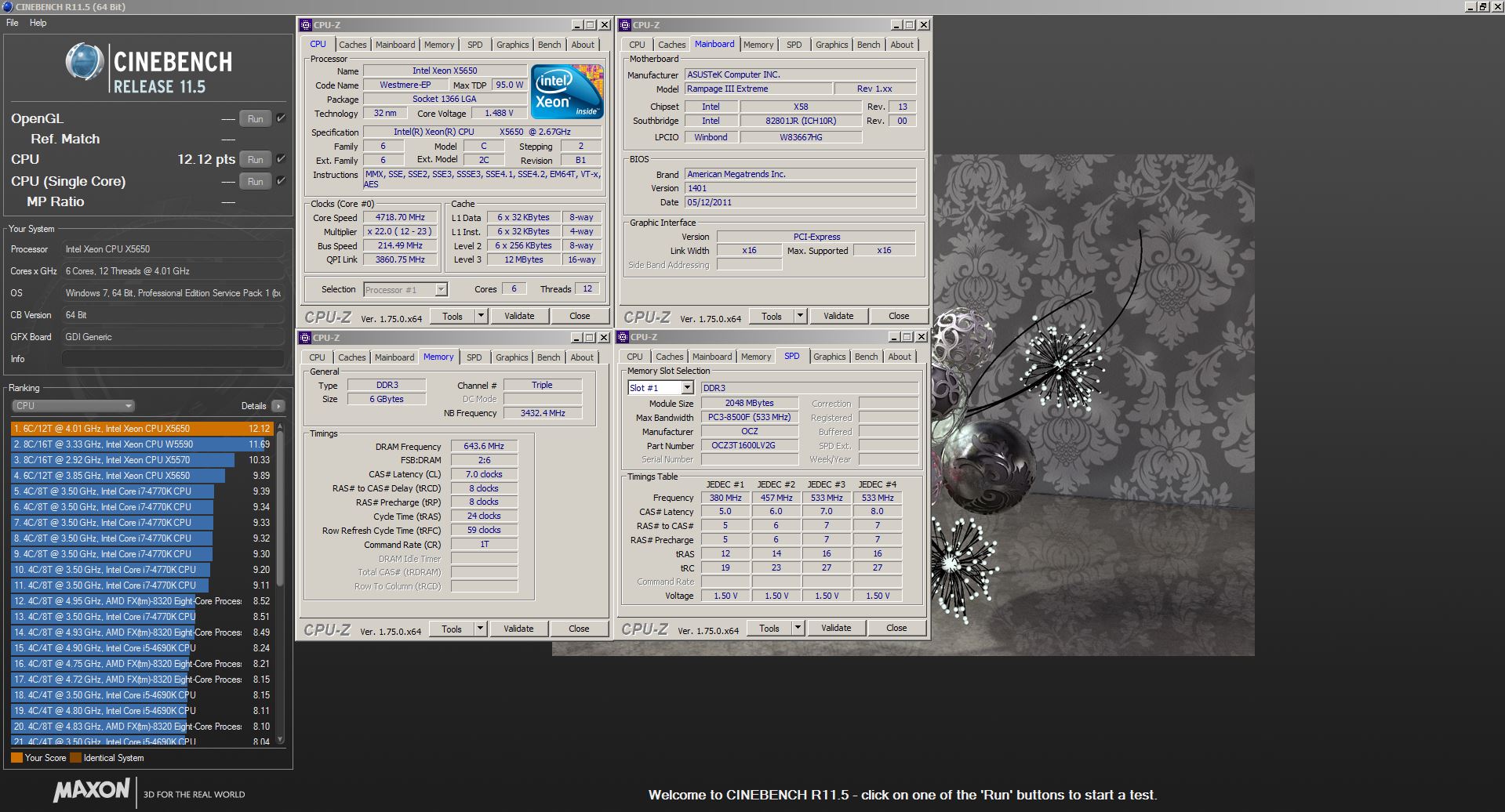Open the Tools dropdown arrow in the Memory window
1505x812 pixels.
click(480, 629)
